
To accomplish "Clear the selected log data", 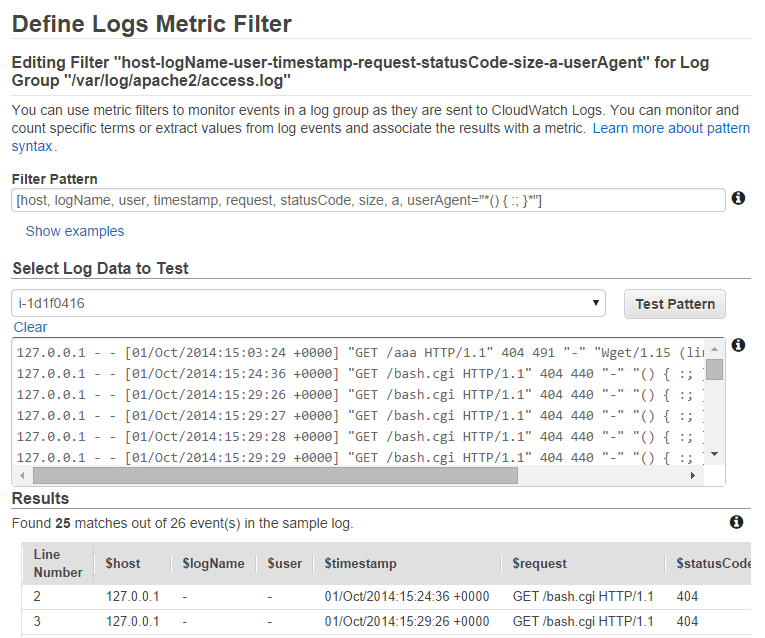I will (x=30, y=327).
